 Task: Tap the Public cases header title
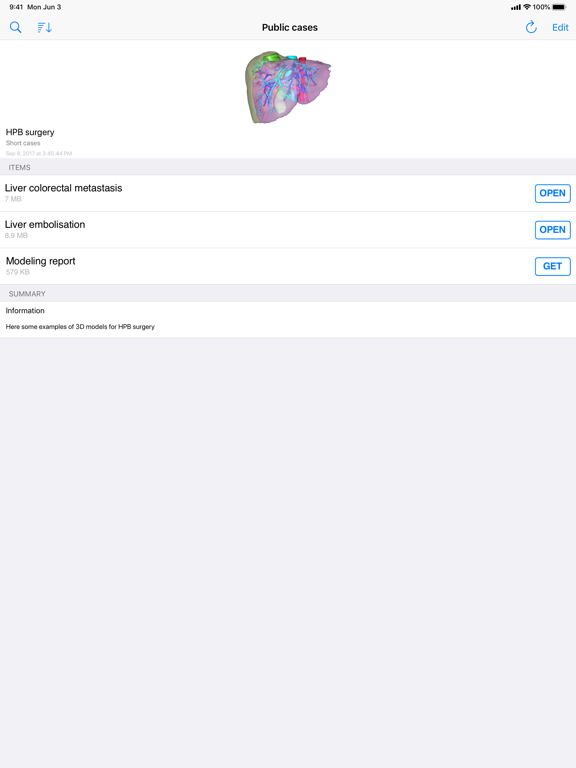click(289, 27)
